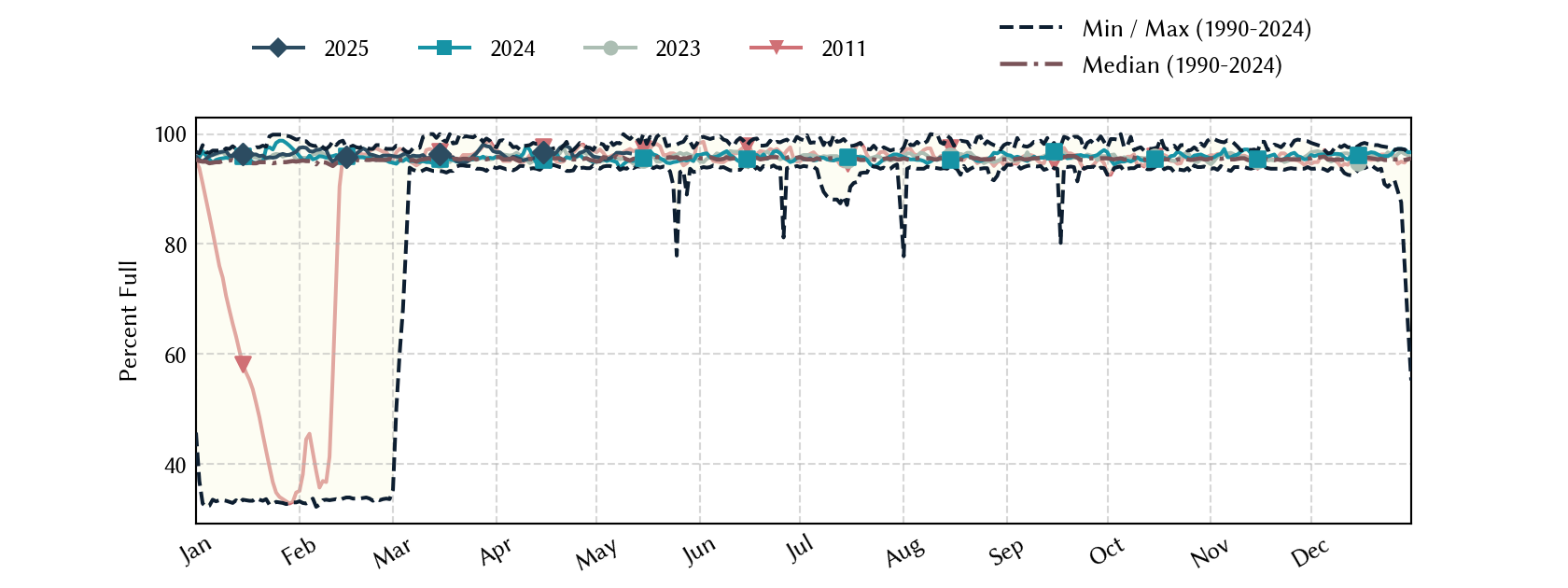Click the 2023 grey circle legend marker

point(610,48)
